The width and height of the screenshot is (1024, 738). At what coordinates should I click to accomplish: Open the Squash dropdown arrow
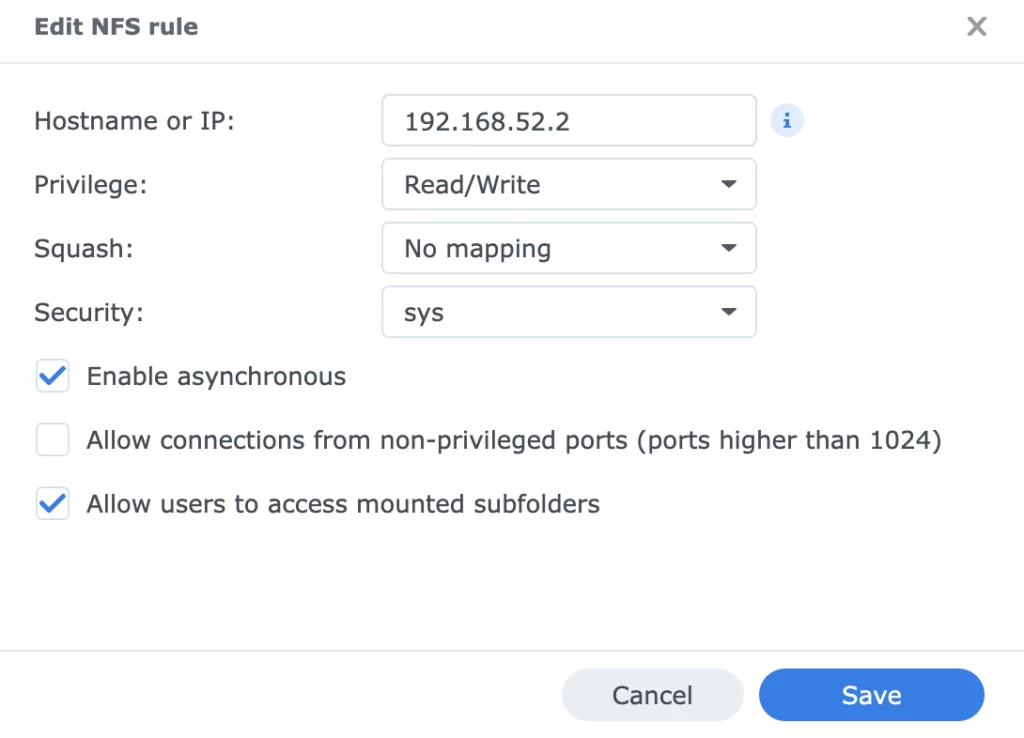click(728, 248)
